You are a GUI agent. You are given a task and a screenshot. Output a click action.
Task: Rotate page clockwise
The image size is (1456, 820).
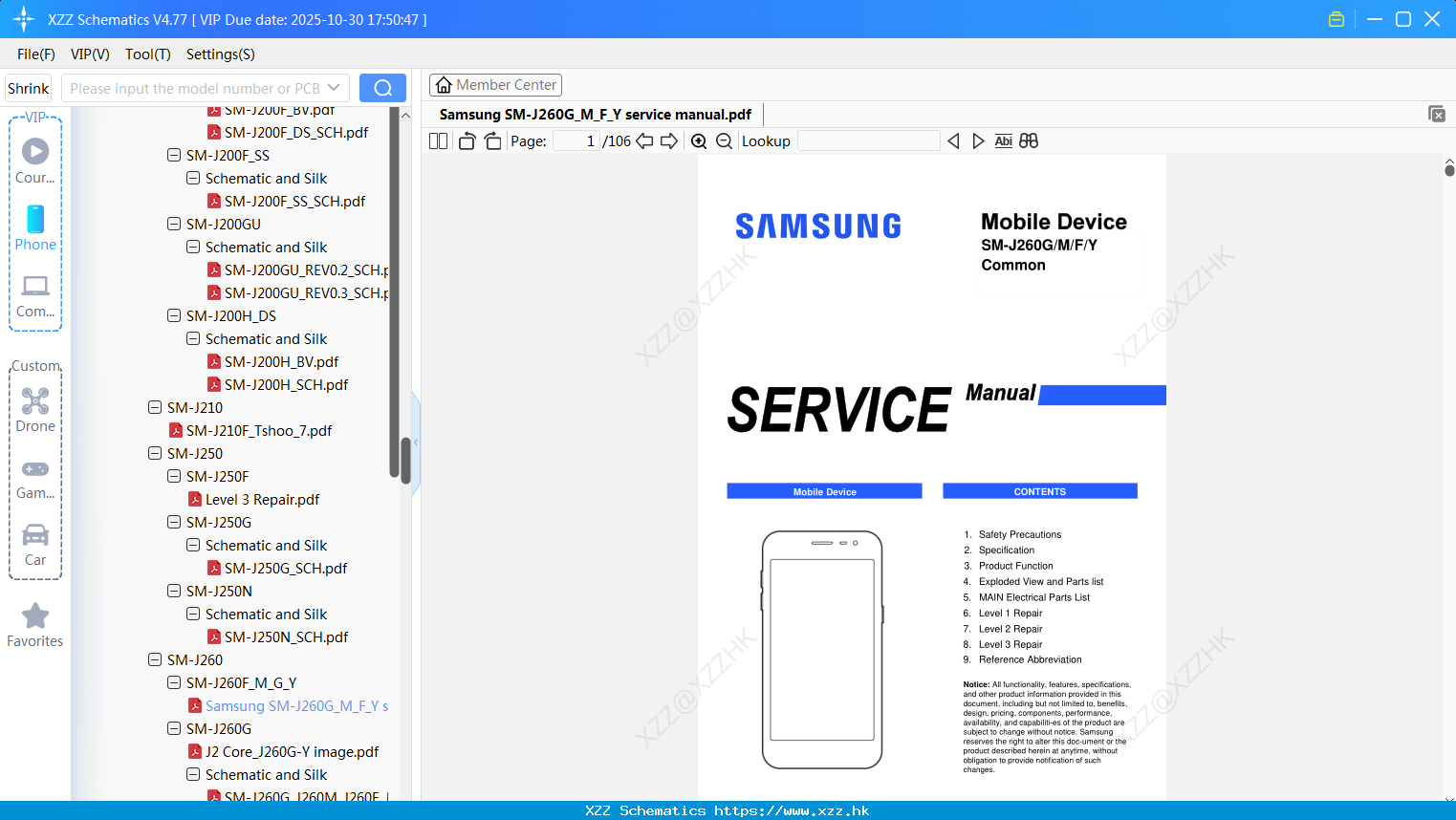click(x=492, y=141)
